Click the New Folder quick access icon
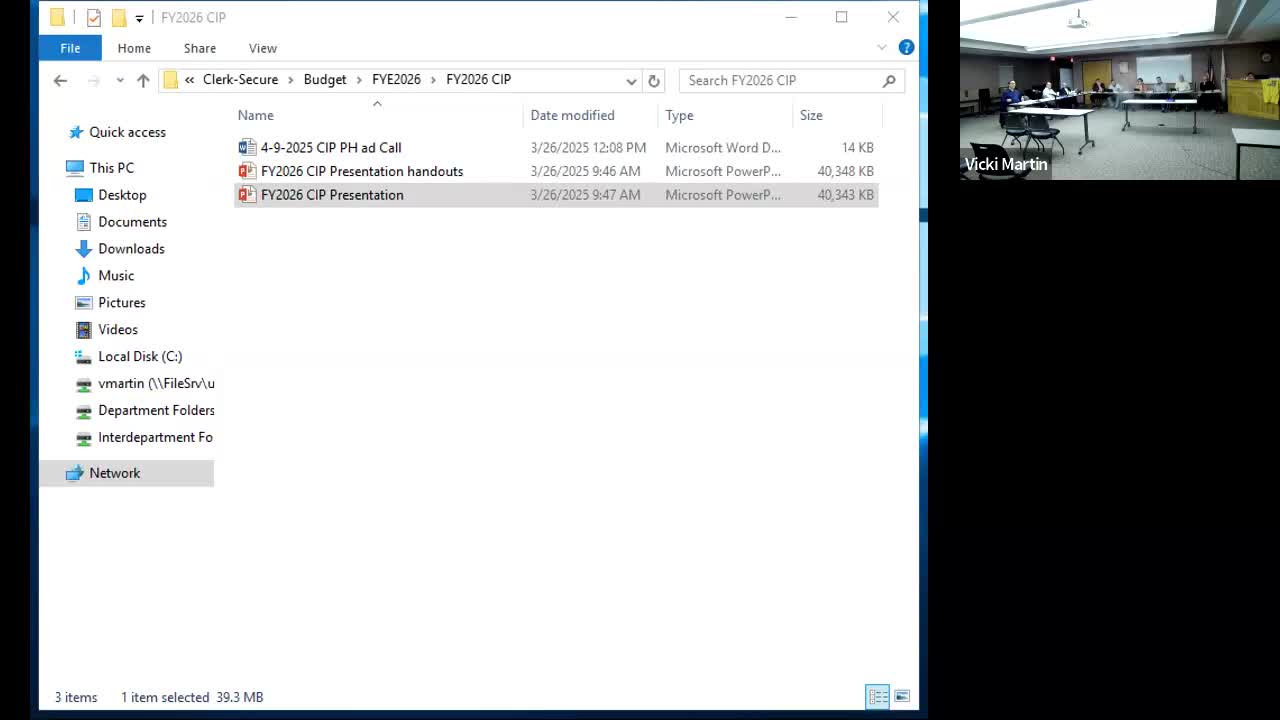Screen dimensions: 1280x720 119,17
